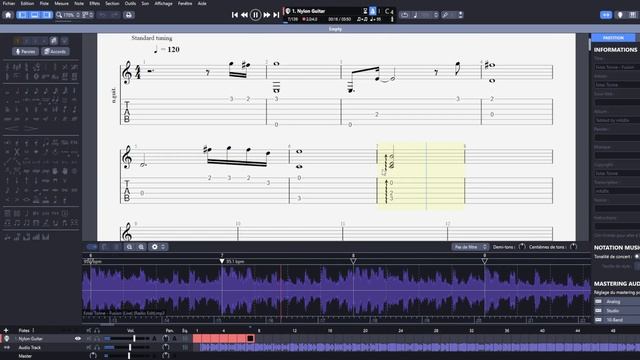
Task: Open the Fenêtre menu
Action: 185,3
